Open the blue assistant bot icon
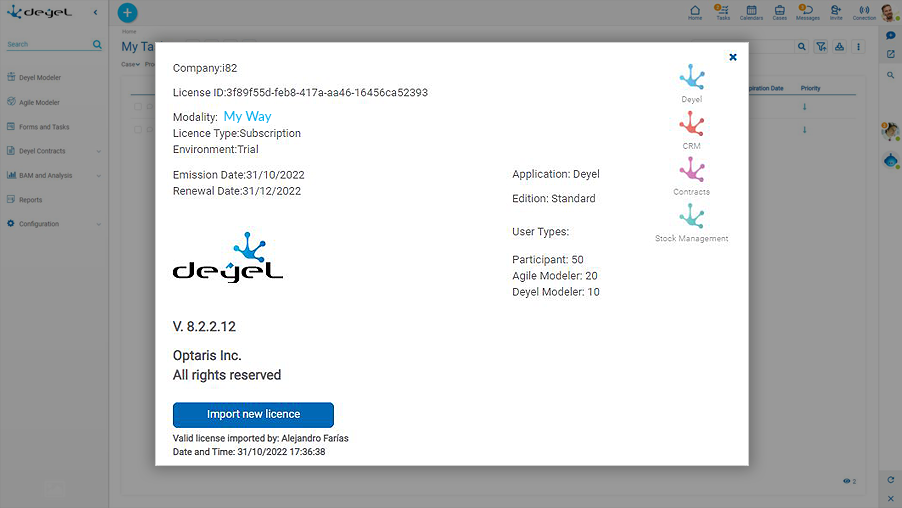The image size is (902, 508). pos(890,161)
